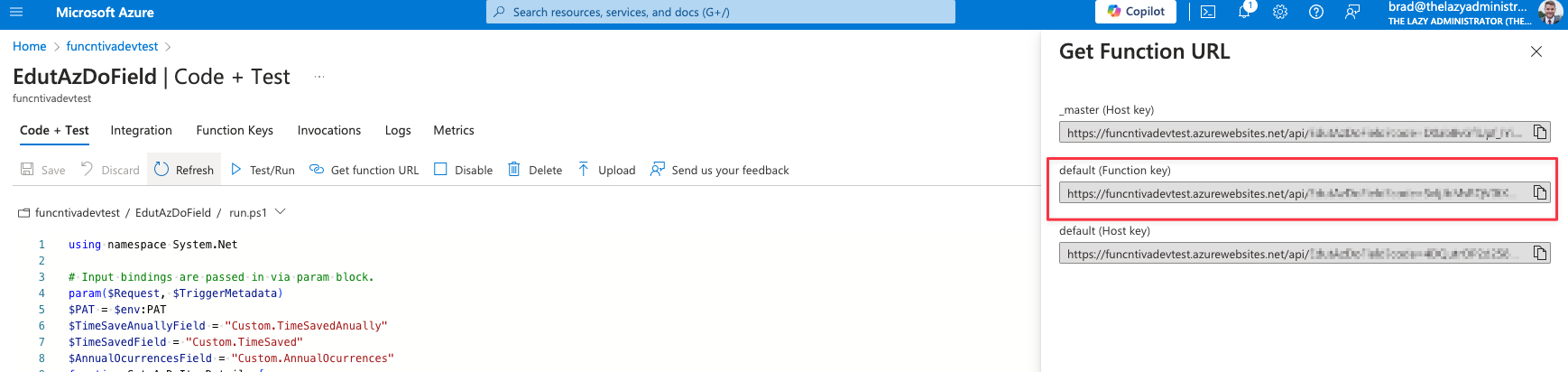Expand the run.ps1 file dropdown
The image size is (1568, 372).
coord(281,212)
